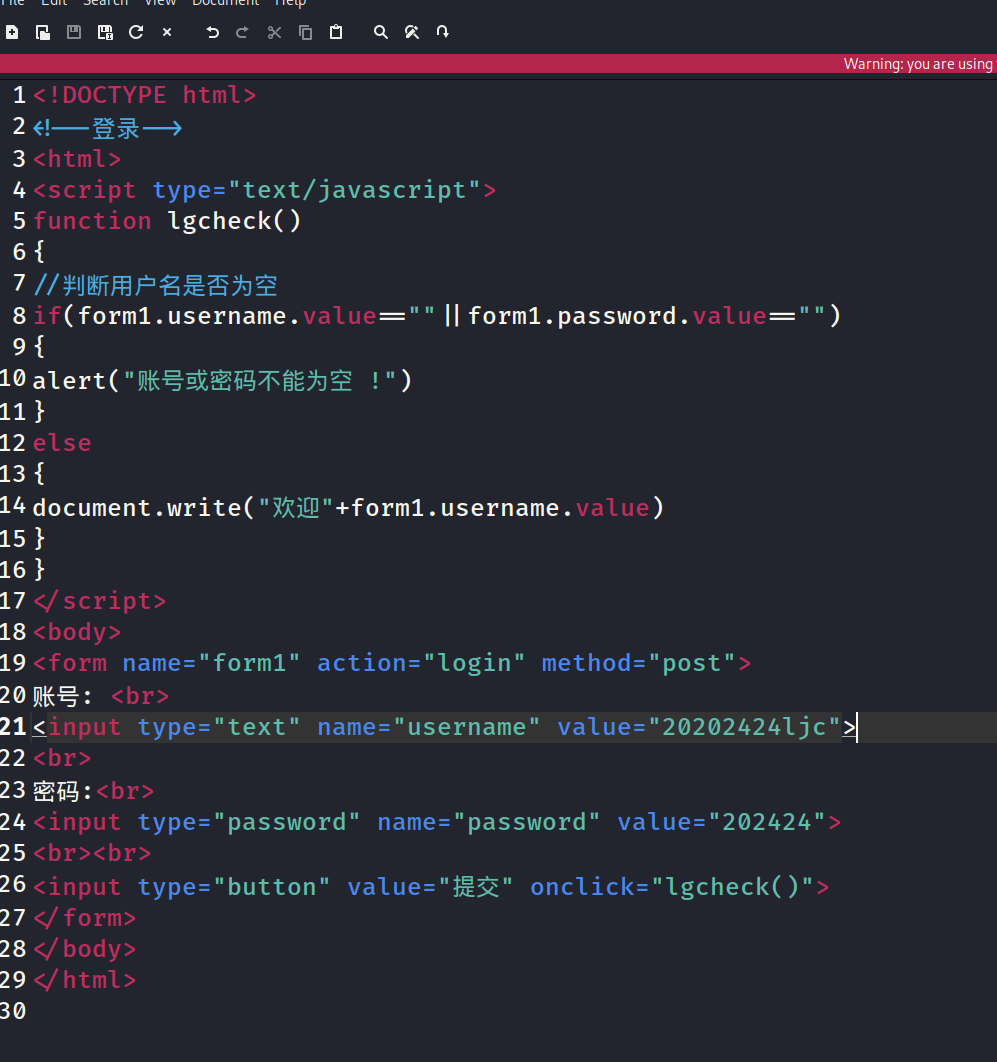Open Find and Replace icon

click(x=412, y=32)
